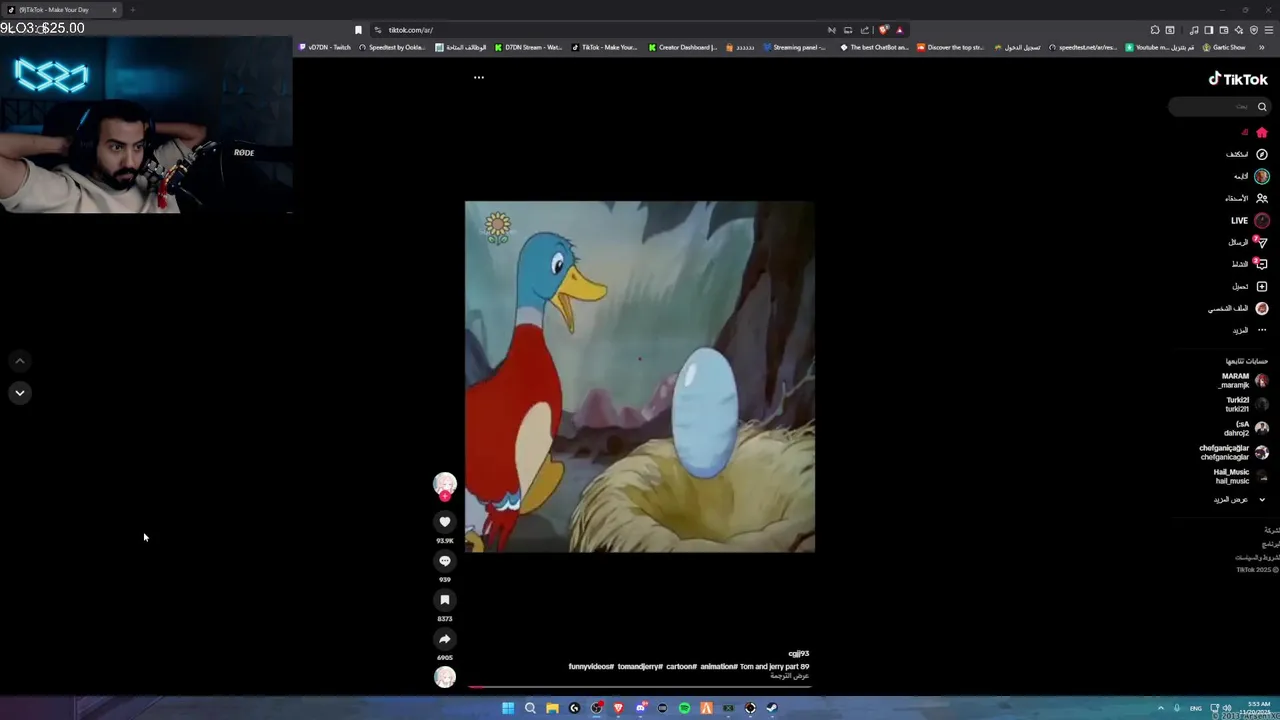
Task: Open a new browser tab with plus
Action: tap(132, 10)
